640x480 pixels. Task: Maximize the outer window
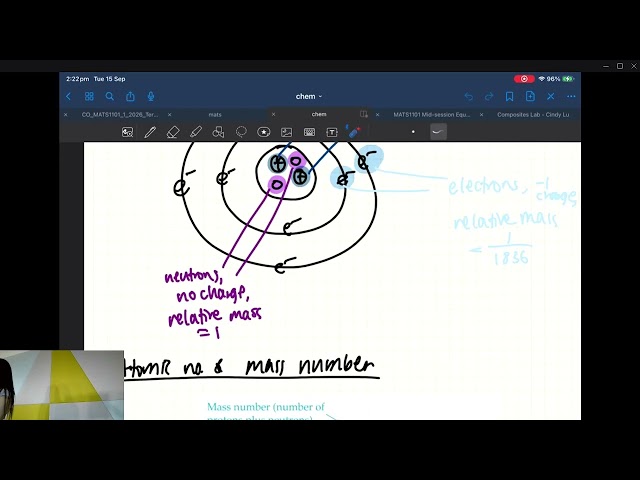620,66
